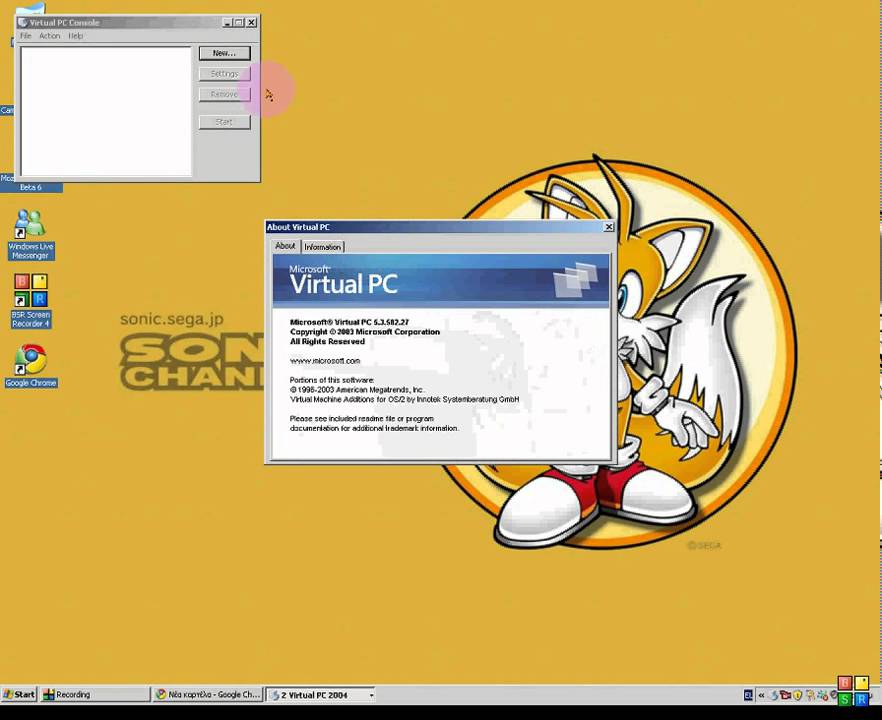Click the American Megatrends copyright line

tap(357, 389)
